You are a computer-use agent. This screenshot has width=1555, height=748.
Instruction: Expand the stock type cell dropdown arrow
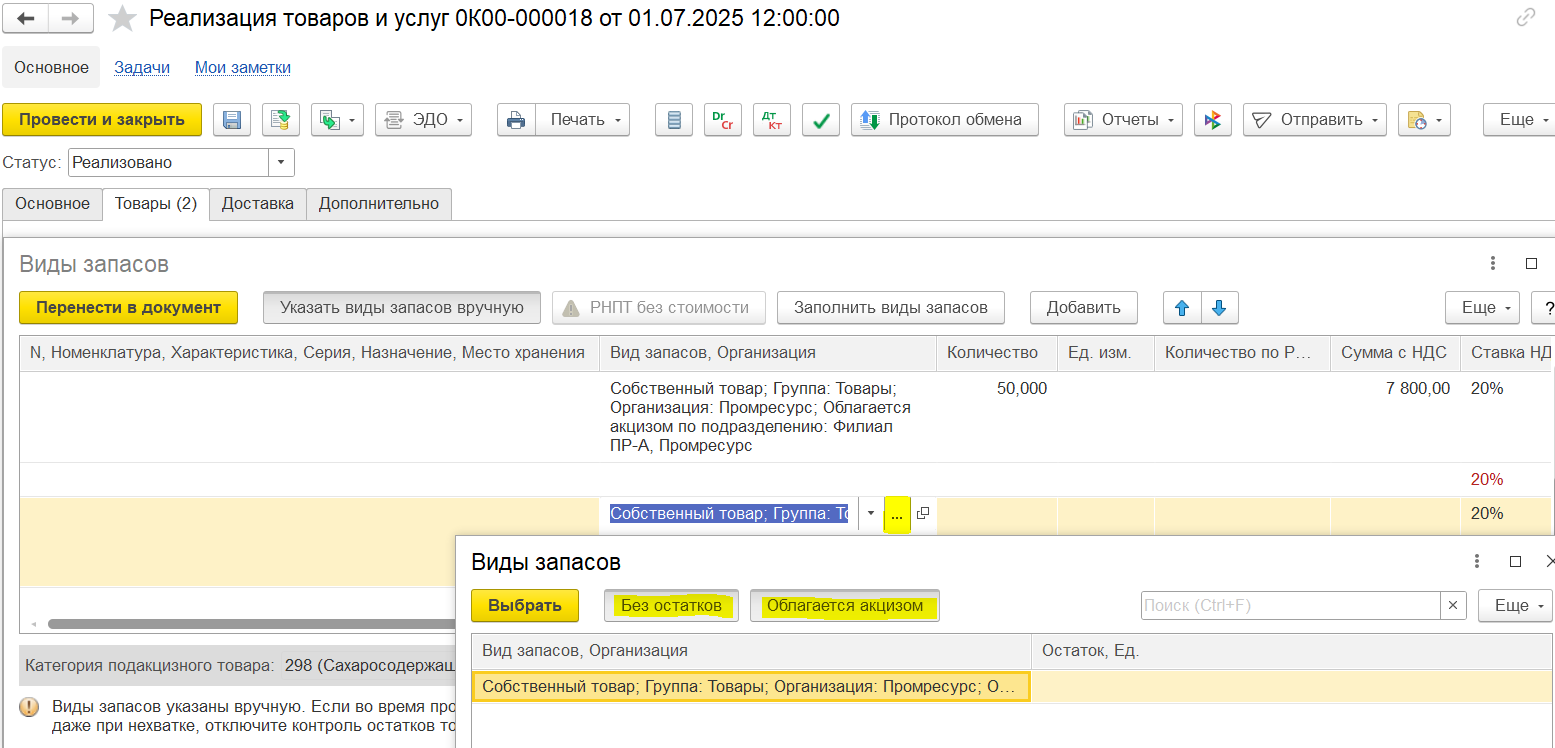[870, 514]
